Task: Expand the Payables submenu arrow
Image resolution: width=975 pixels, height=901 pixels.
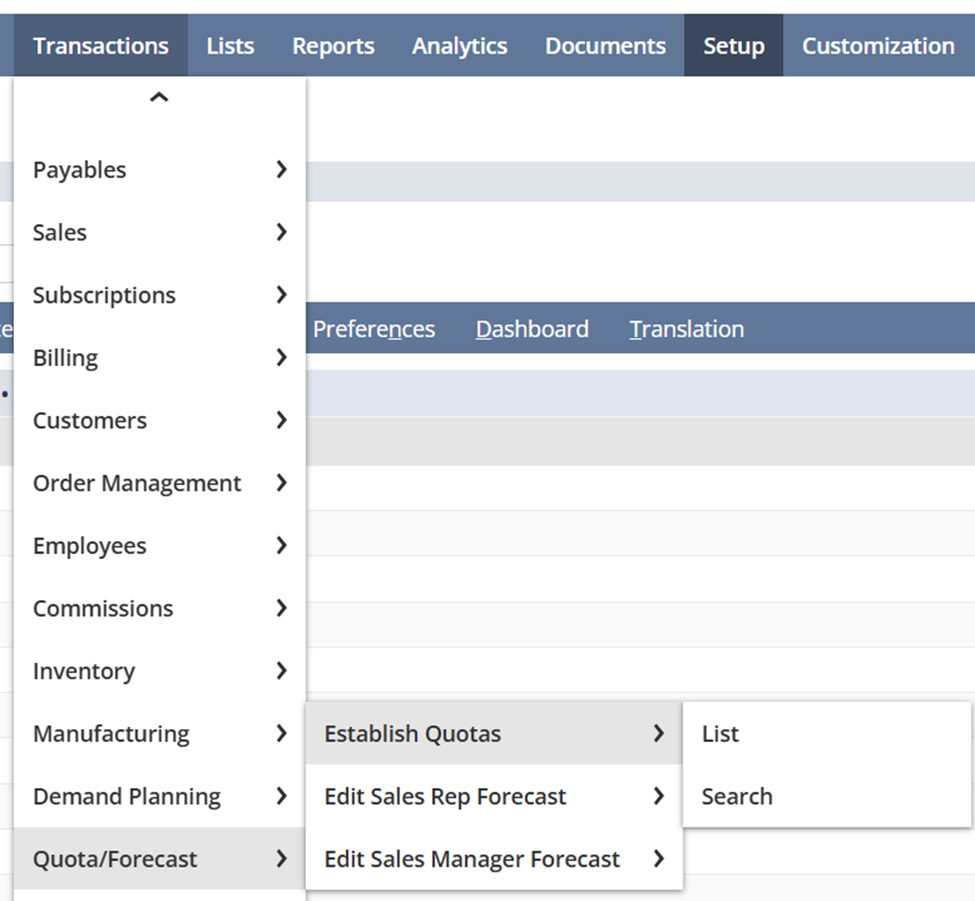Action: pos(281,170)
